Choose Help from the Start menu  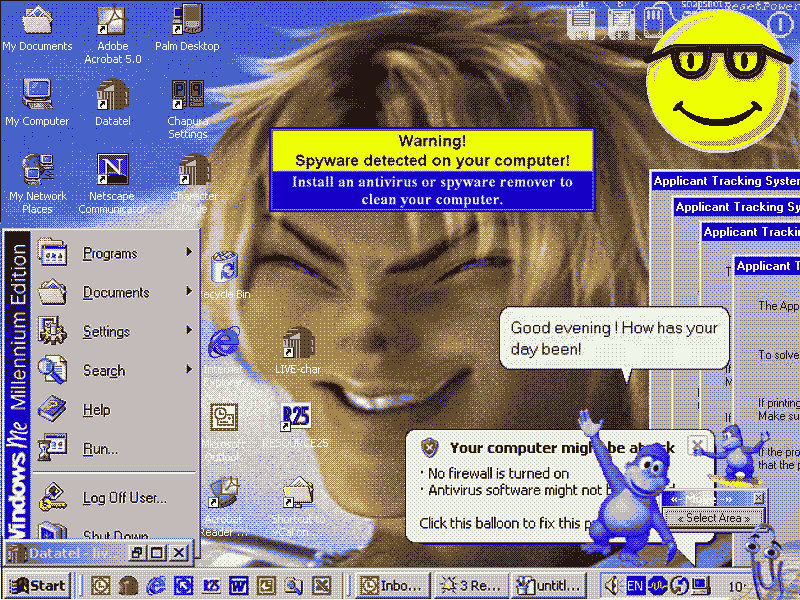click(115, 409)
